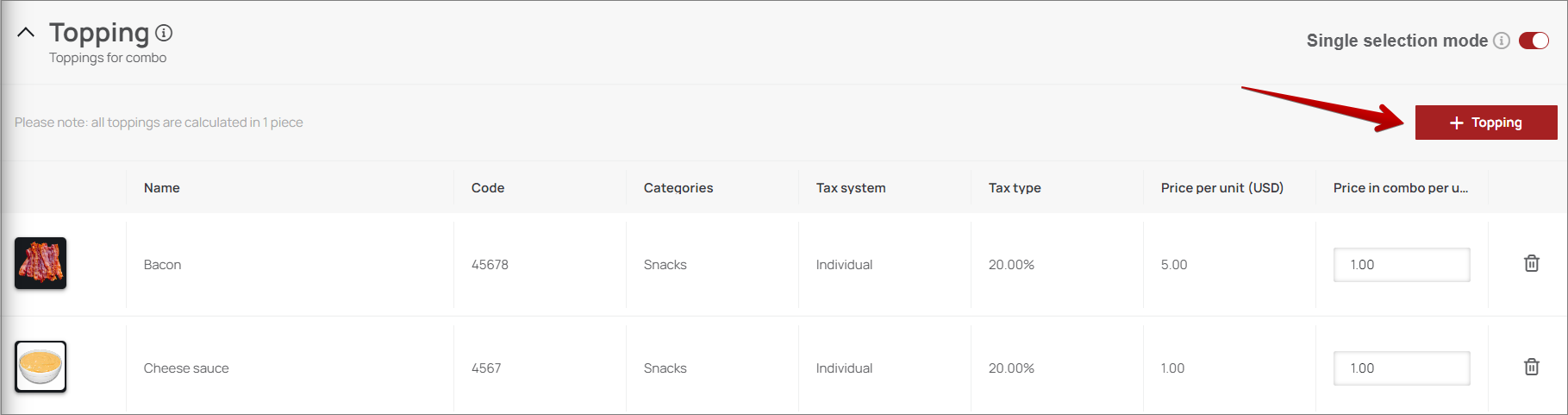1568x415 pixels.
Task: Select the Cheese sauce name cell
Action: coord(186,368)
